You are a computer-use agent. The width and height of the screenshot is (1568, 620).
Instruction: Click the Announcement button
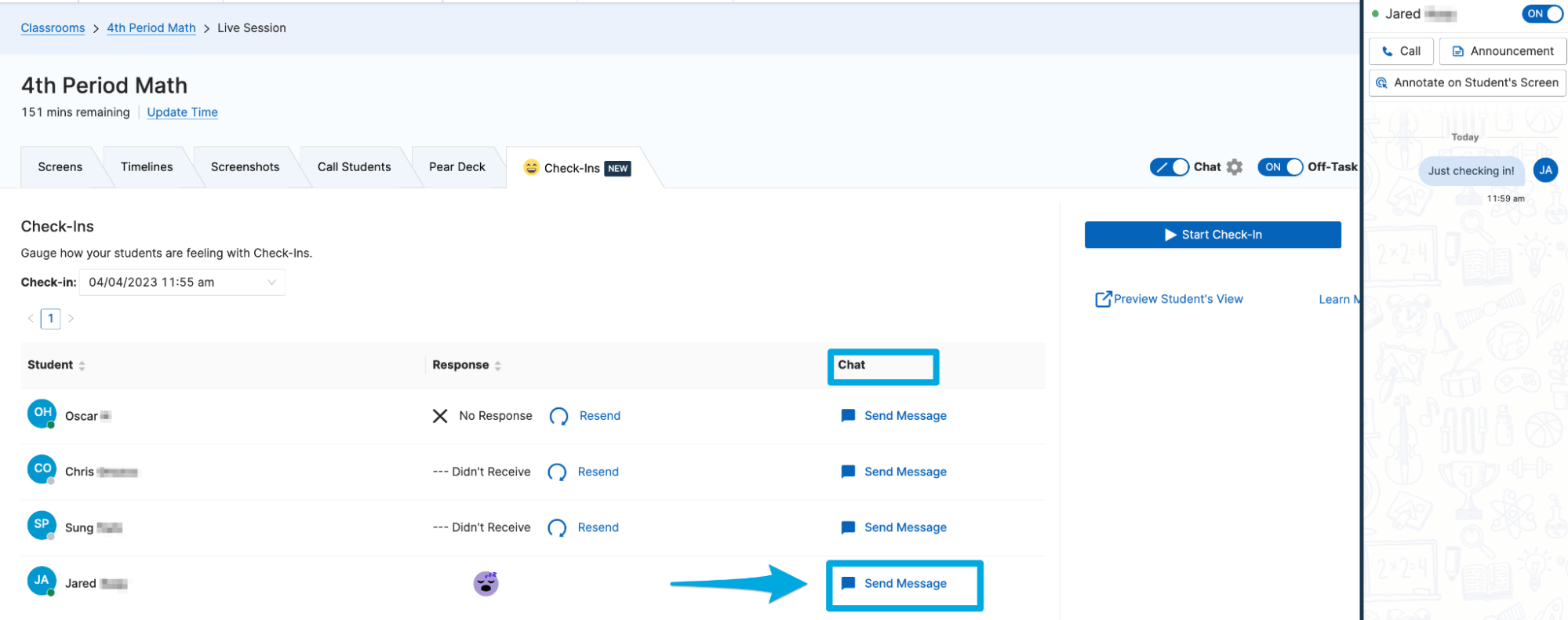1503,51
